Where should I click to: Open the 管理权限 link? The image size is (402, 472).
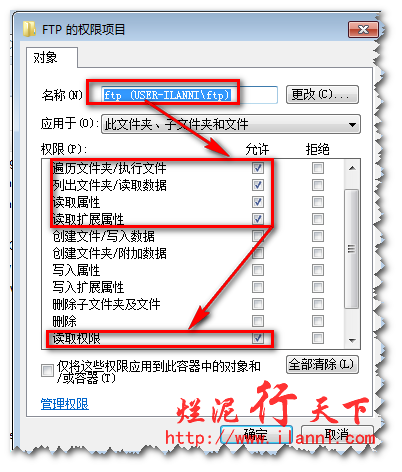(x=65, y=404)
